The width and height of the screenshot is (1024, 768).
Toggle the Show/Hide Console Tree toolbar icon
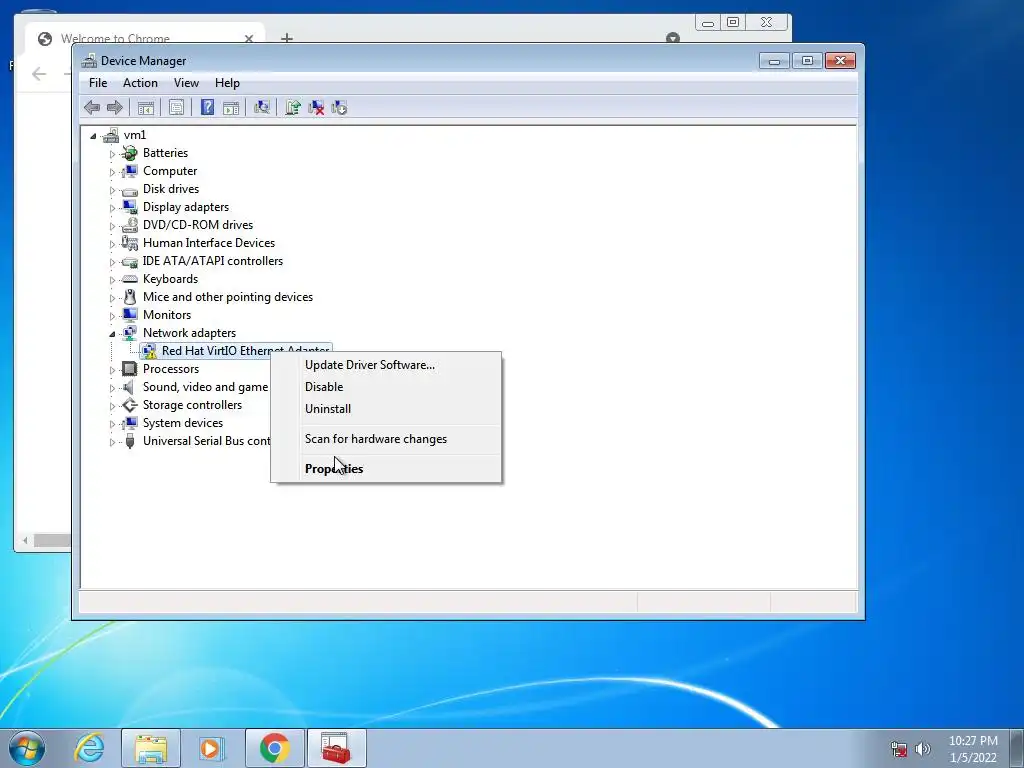[146, 107]
